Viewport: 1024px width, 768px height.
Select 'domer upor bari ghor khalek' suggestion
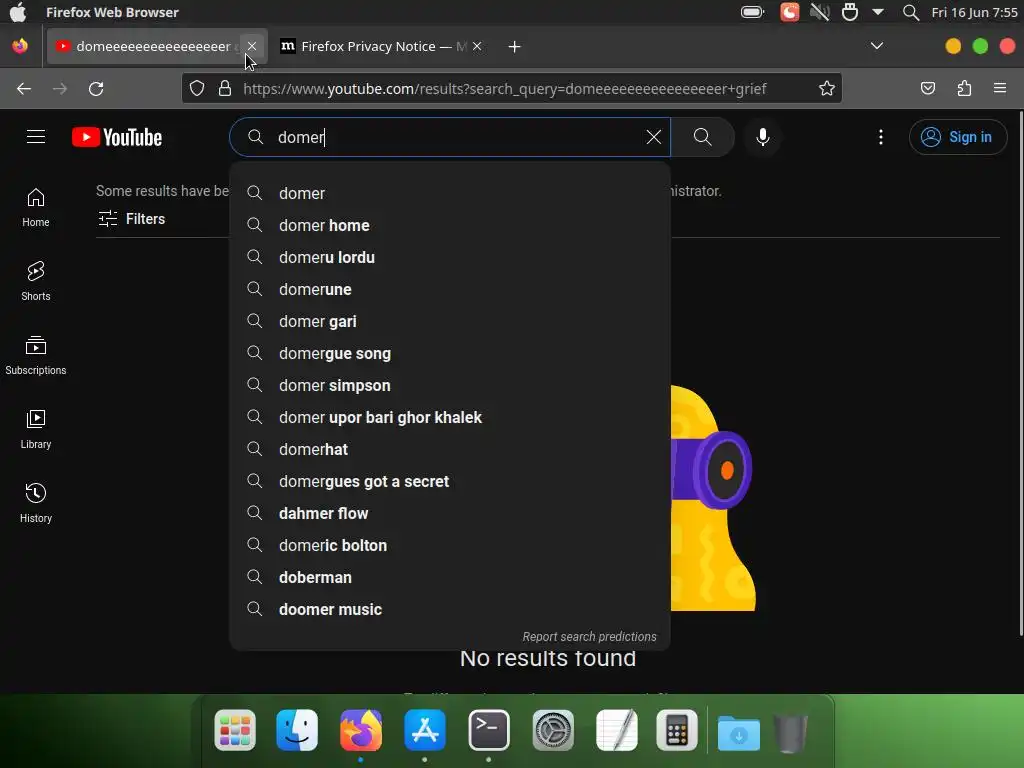pyautogui.click(x=450, y=417)
